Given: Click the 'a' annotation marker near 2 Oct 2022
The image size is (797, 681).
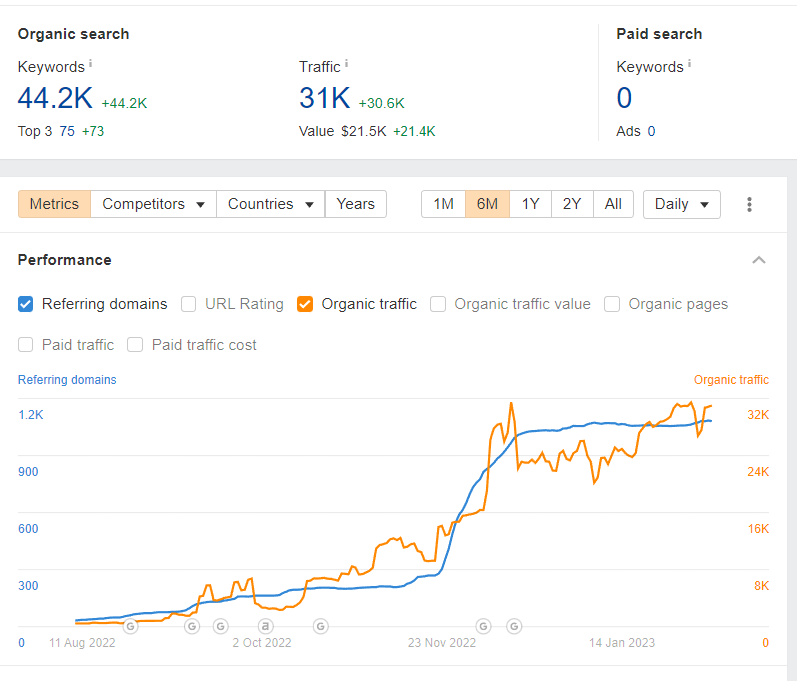Looking at the screenshot, I should coord(265,626).
